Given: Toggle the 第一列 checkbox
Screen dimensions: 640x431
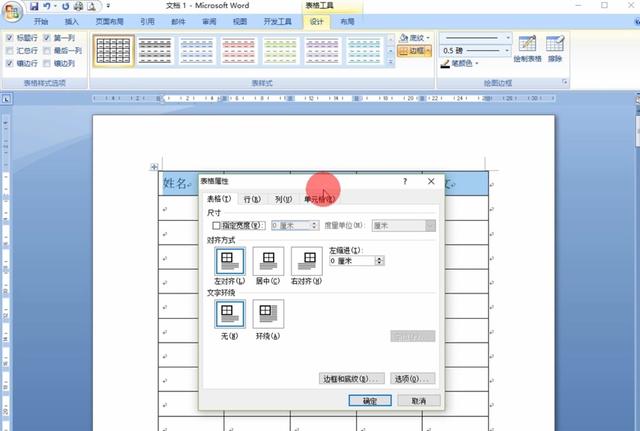Looking at the screenshot, I should tap(47, 38).
